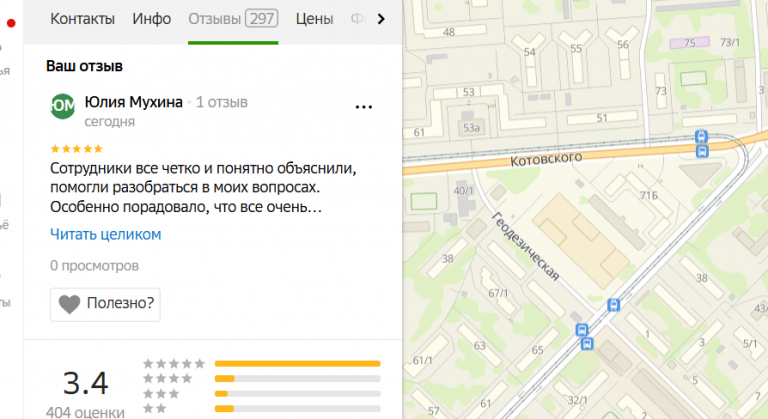Image resolution: width=768 pixels, height=419 pixels.
Task: Click building 71Б on the map
Action: [x=648, y=196]
